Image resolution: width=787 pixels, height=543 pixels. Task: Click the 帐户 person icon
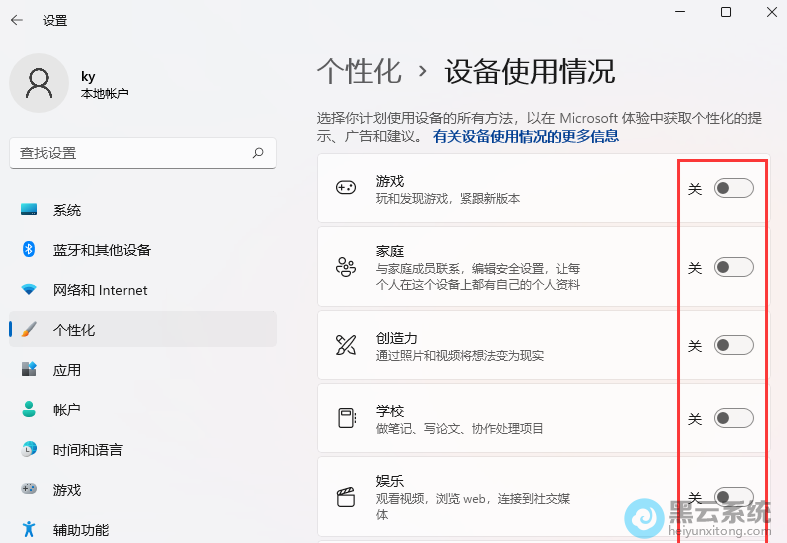click(29, 409)
